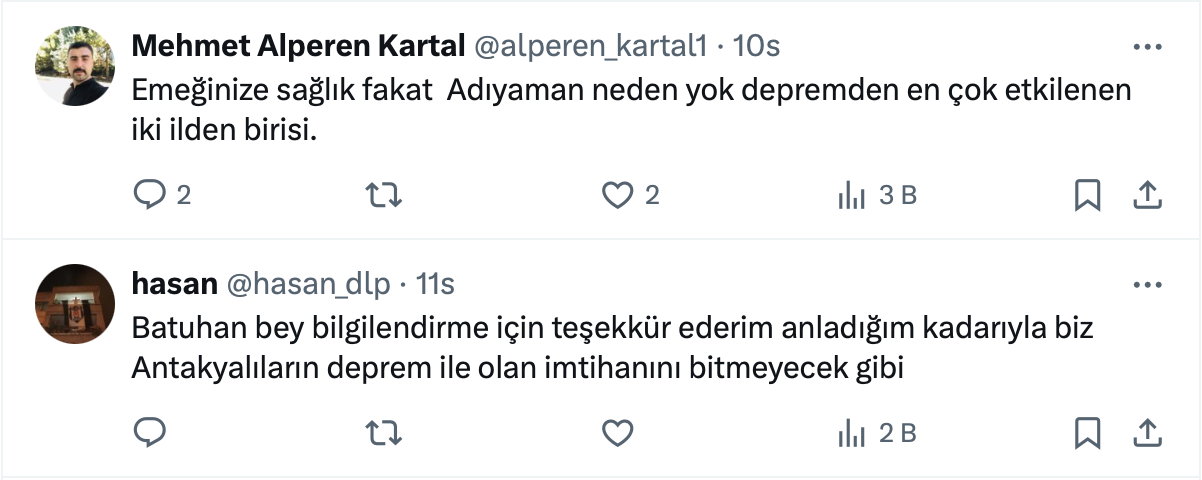The width and height of the screenshot is (1202, 480).
Task: Click the Mehmet Alperen Kartal display name
Action: pos(299,46)
